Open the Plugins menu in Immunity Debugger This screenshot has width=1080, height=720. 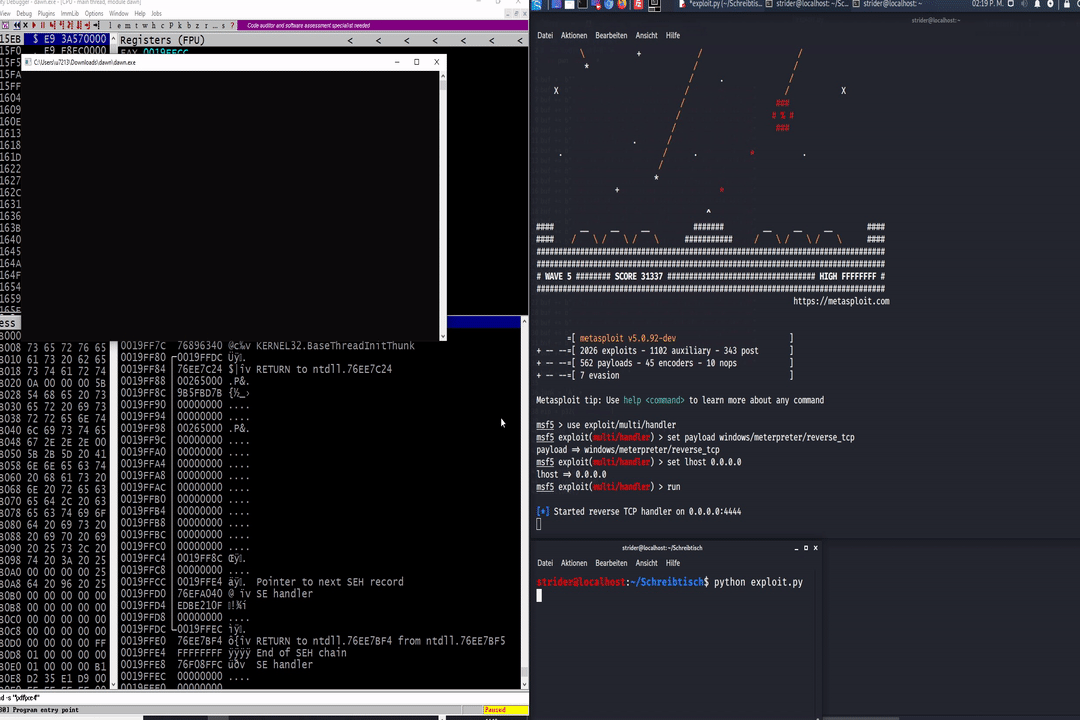pos(46,14)
